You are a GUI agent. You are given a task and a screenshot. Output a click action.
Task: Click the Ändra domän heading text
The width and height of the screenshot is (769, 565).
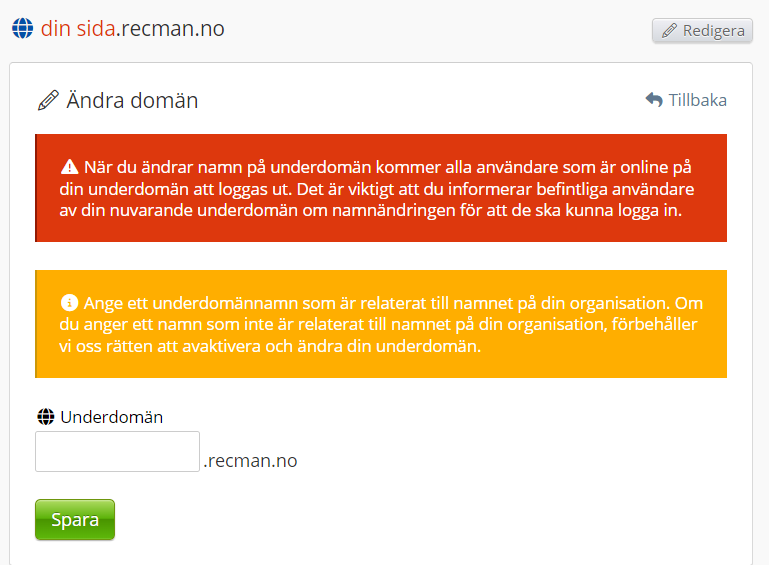(x=132, y=100)
